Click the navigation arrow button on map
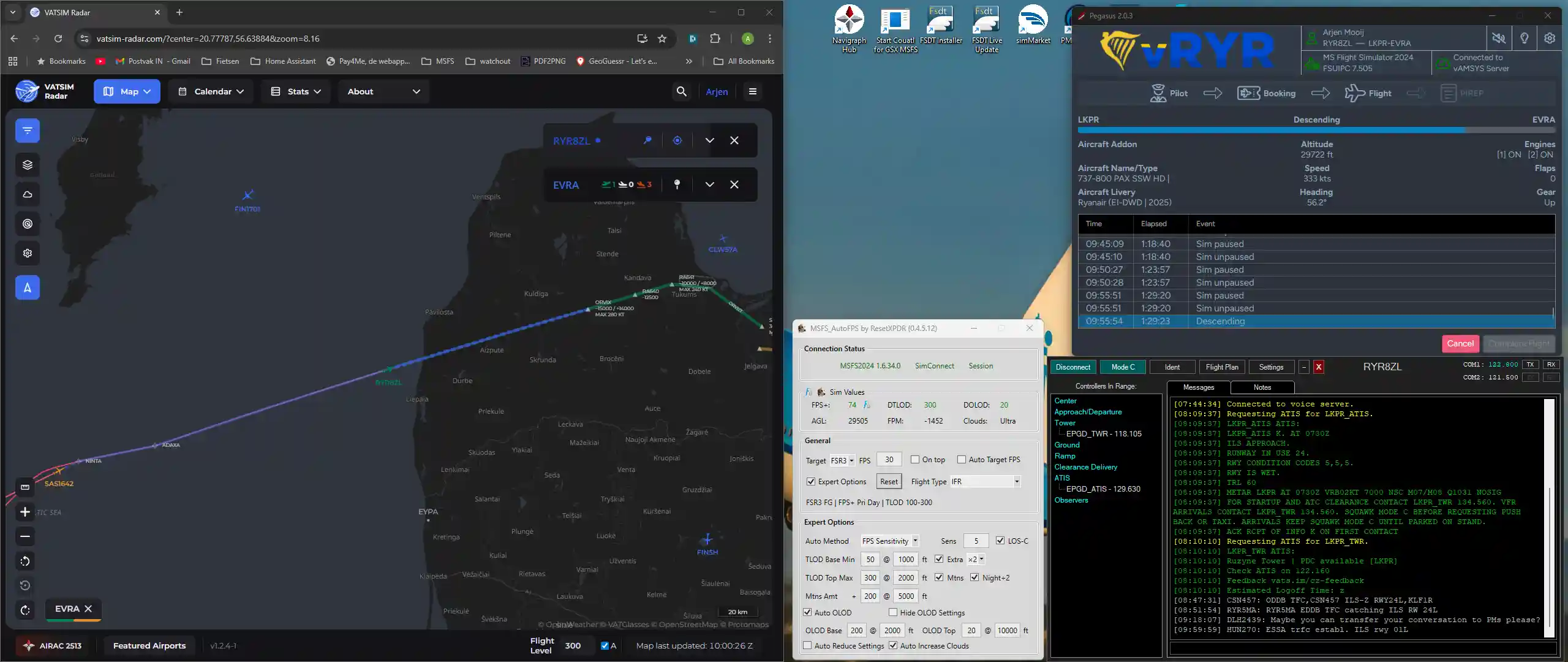This screenshot has width=1568, height=662. click(x=28, y=287)
